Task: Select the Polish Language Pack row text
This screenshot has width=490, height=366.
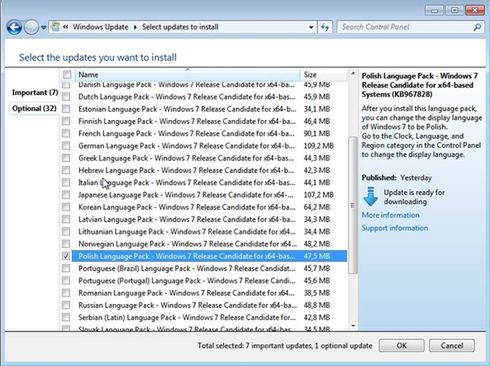Action: [187, 256]
